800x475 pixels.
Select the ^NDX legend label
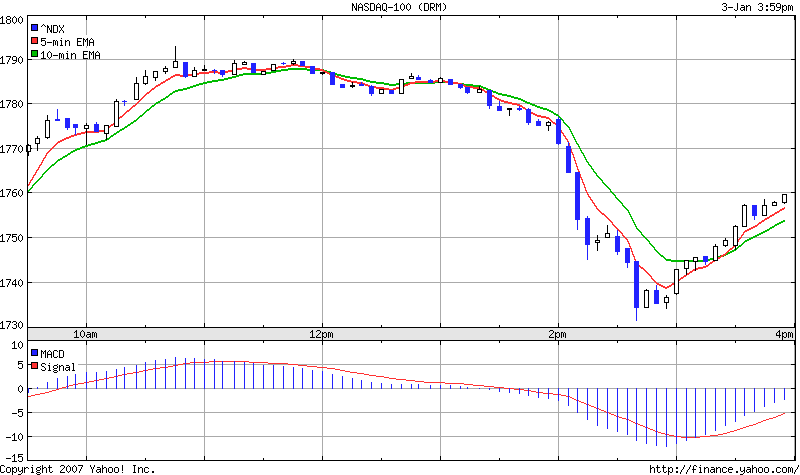tap(53, 29)
